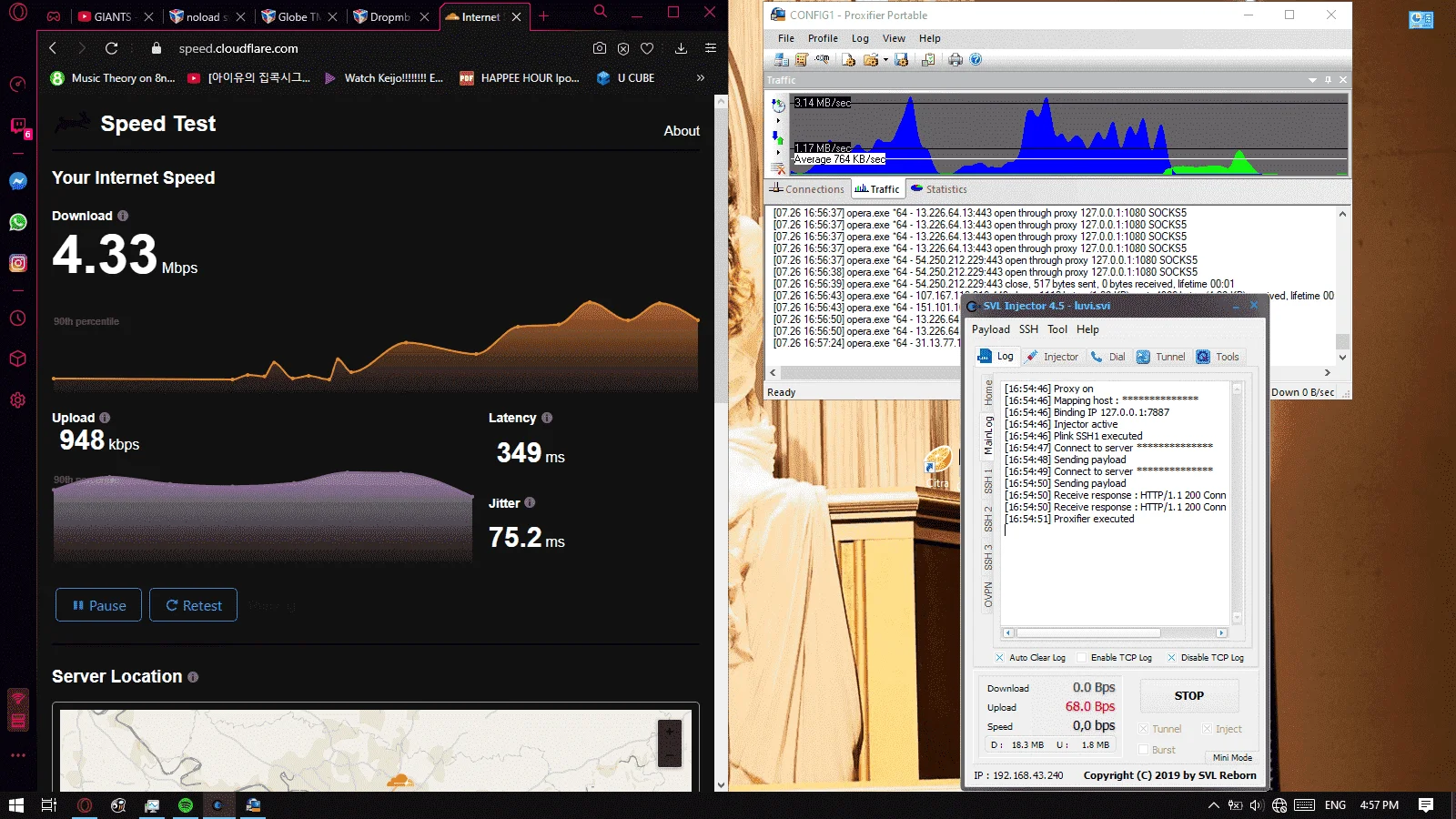Toggle Auto Clear Log checkbox
The height and width of the screenshot is (819, 1456).
click(999, 658)
